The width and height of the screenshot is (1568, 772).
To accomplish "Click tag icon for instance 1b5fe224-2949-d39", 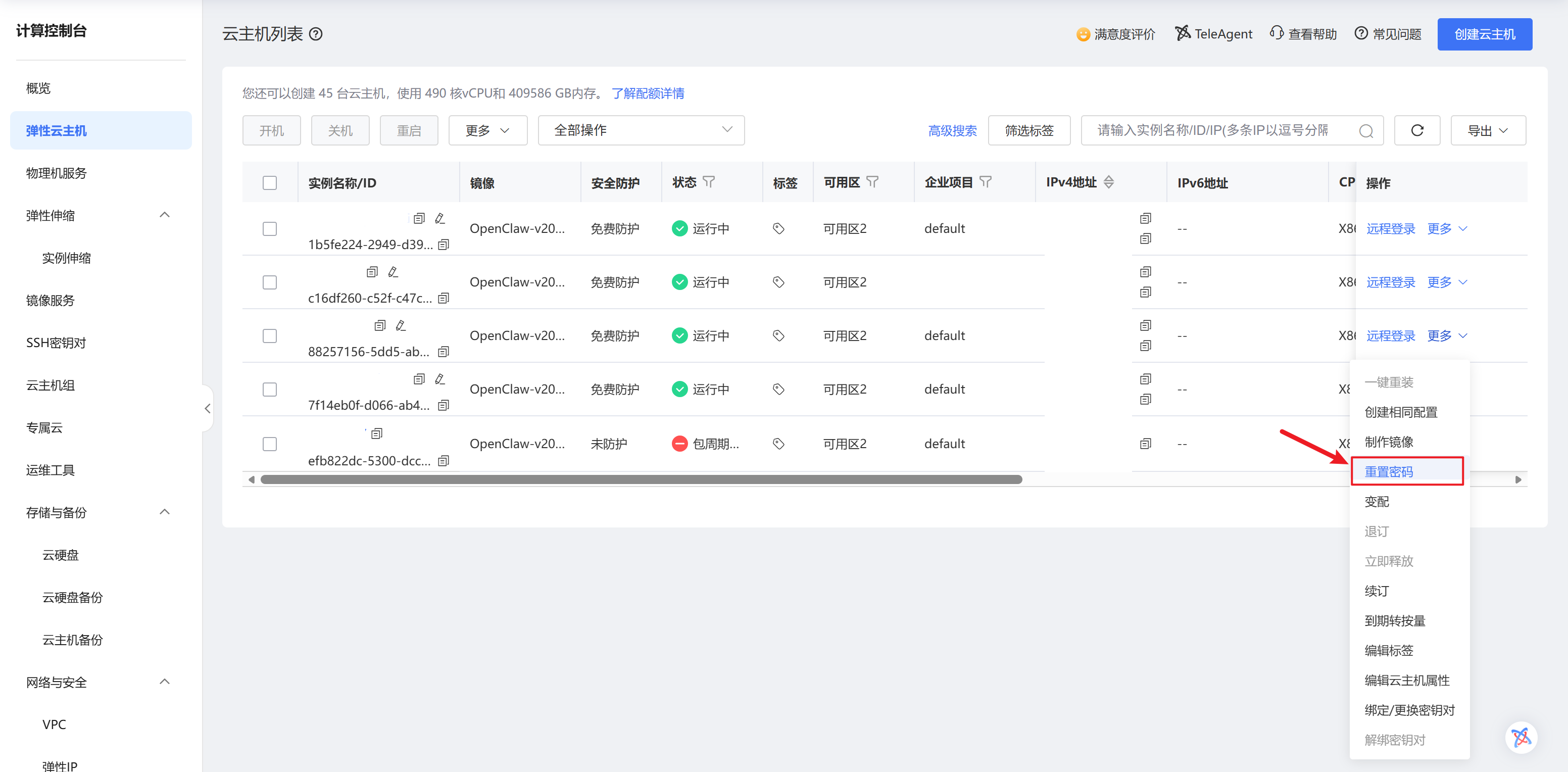I will [x=778, y=228].
